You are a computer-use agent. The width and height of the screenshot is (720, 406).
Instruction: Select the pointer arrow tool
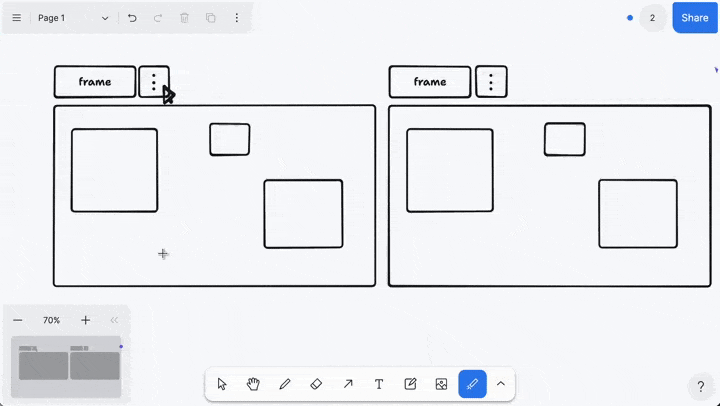tap(222, 384)
